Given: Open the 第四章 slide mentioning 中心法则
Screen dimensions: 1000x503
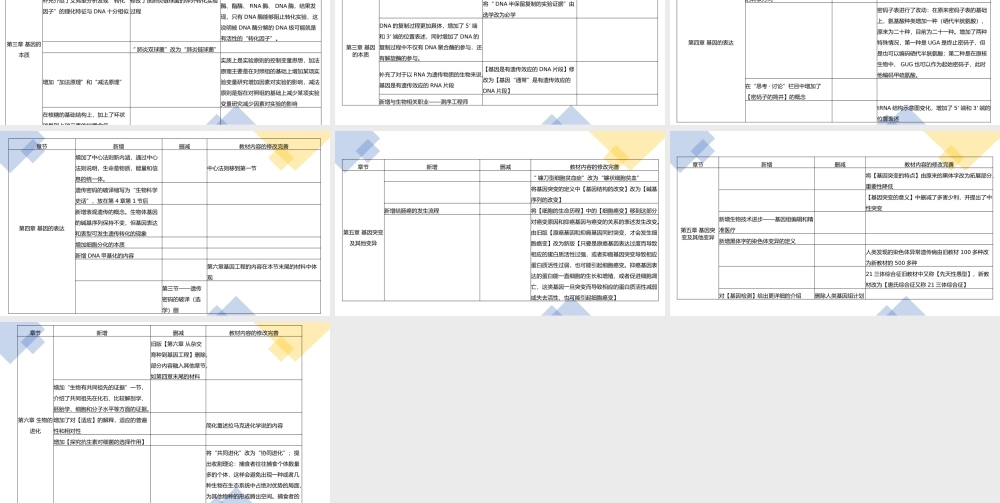Looking at the screenshot, I should [164, 223].
